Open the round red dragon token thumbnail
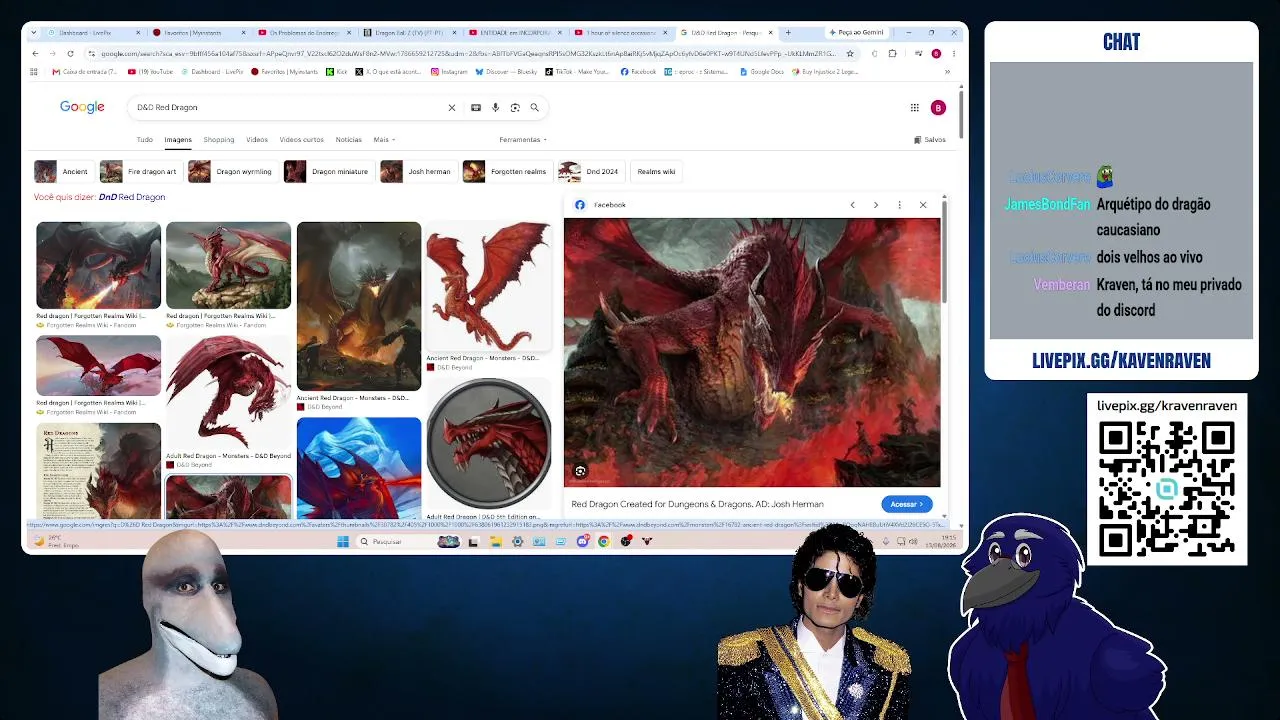Screen dimensions: 1280x720 coord(489,445)
